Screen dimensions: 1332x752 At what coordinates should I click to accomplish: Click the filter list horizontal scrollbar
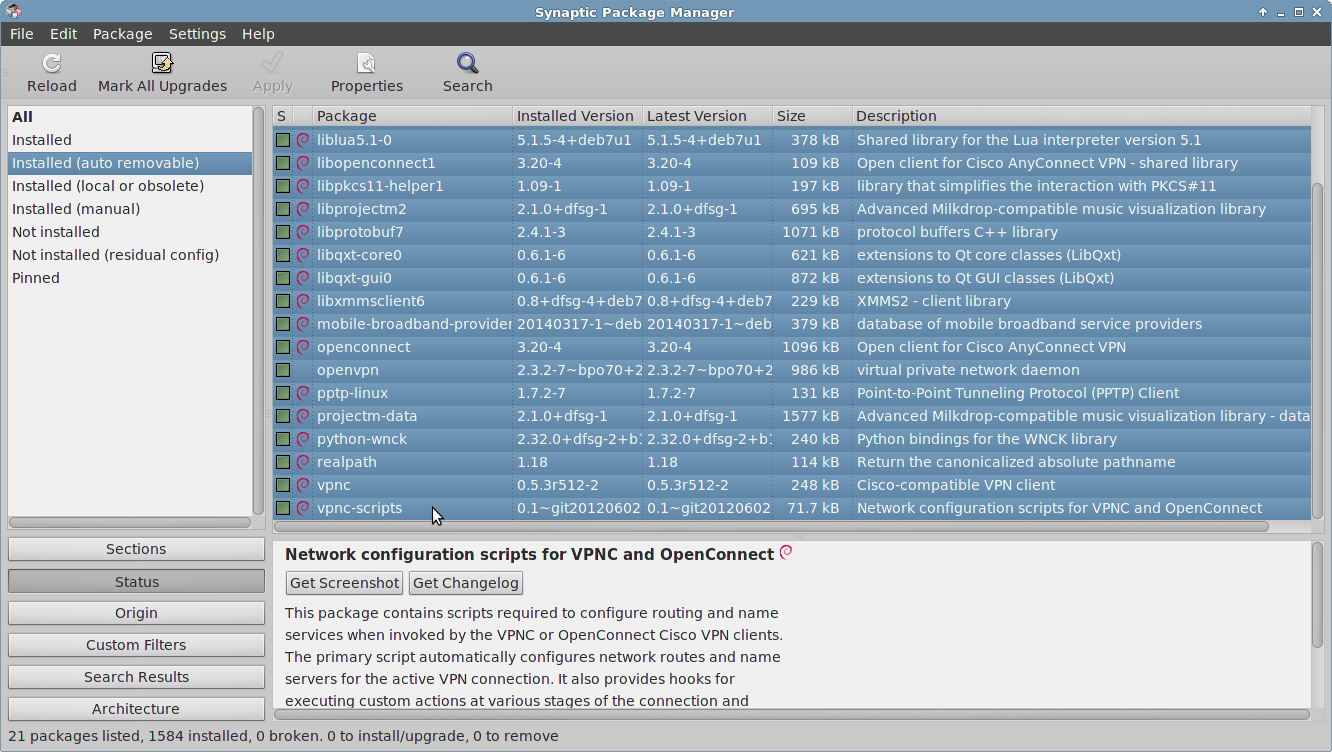pos(129,522)
